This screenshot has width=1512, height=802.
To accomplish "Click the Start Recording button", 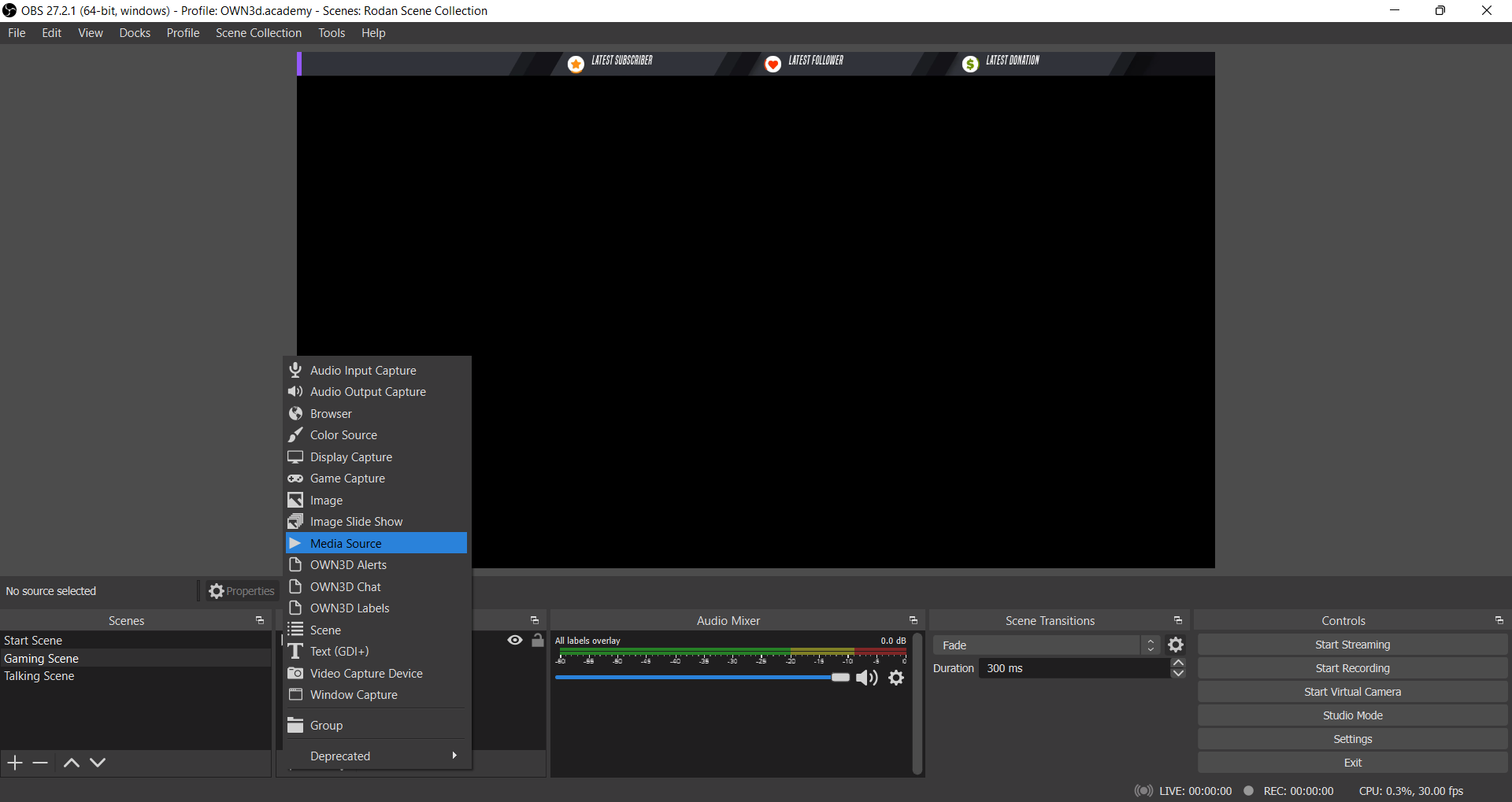I will pos(1352,668).
